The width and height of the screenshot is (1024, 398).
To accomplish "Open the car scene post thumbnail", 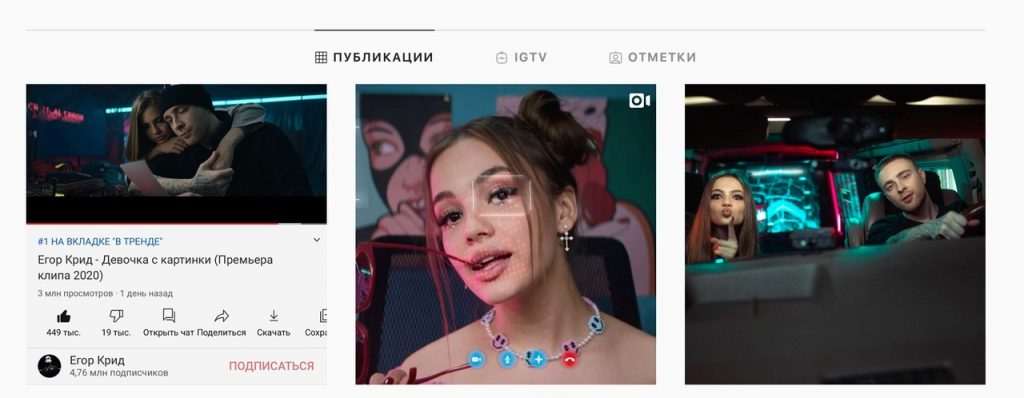I will coord(835,234).
